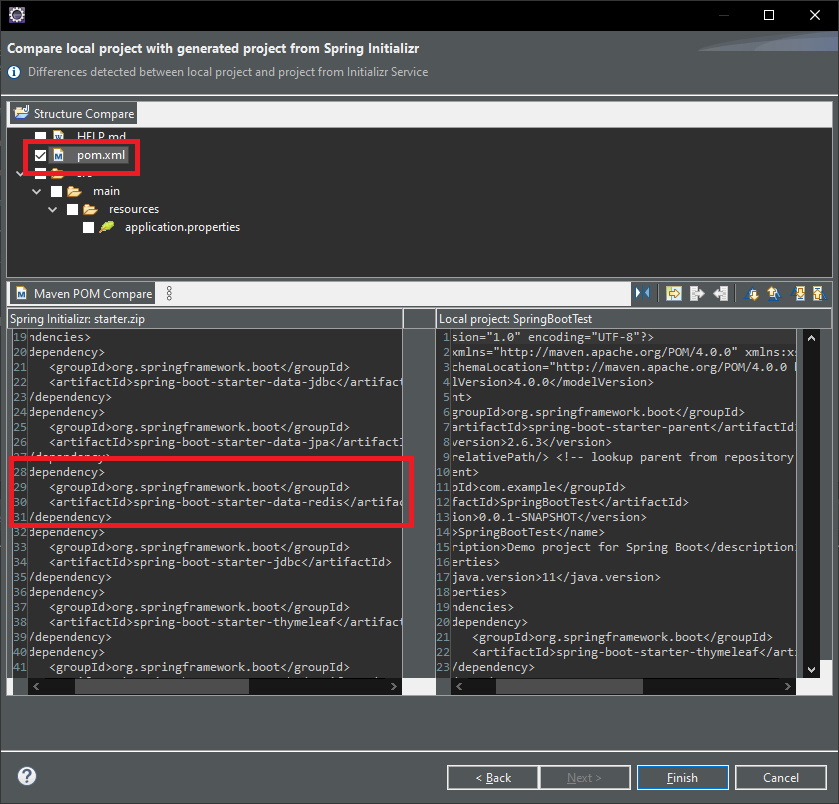Check the application.properties checkbox
The height and width of the screenshot is (804, 839).
tap(88, 227)
